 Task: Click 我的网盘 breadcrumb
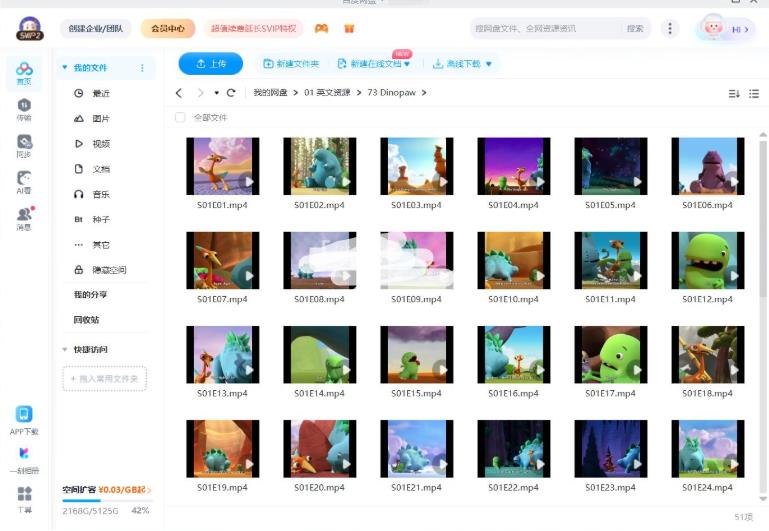(270, 93)
